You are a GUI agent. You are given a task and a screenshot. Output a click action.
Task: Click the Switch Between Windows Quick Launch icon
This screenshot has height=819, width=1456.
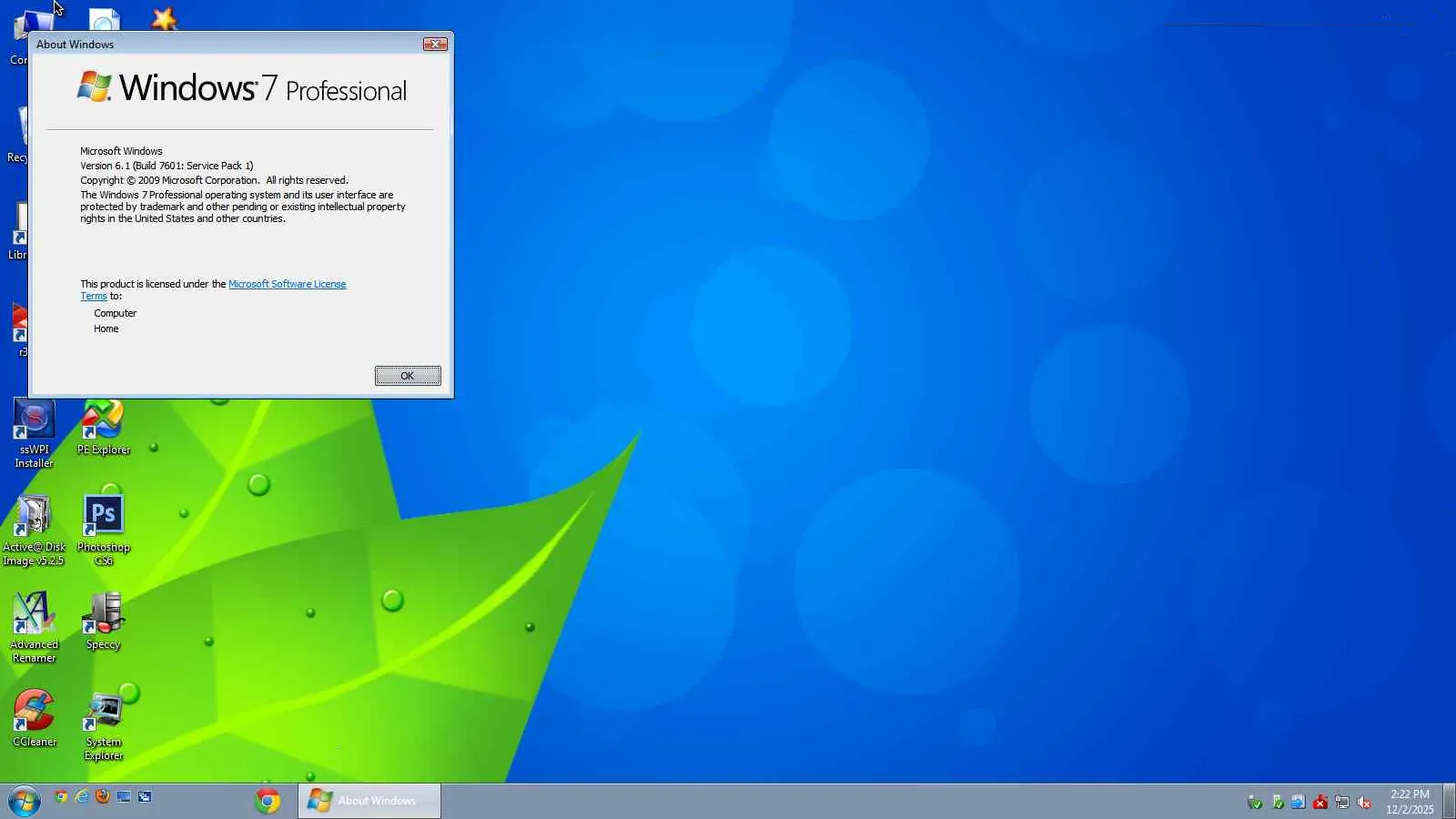[145, 797]
